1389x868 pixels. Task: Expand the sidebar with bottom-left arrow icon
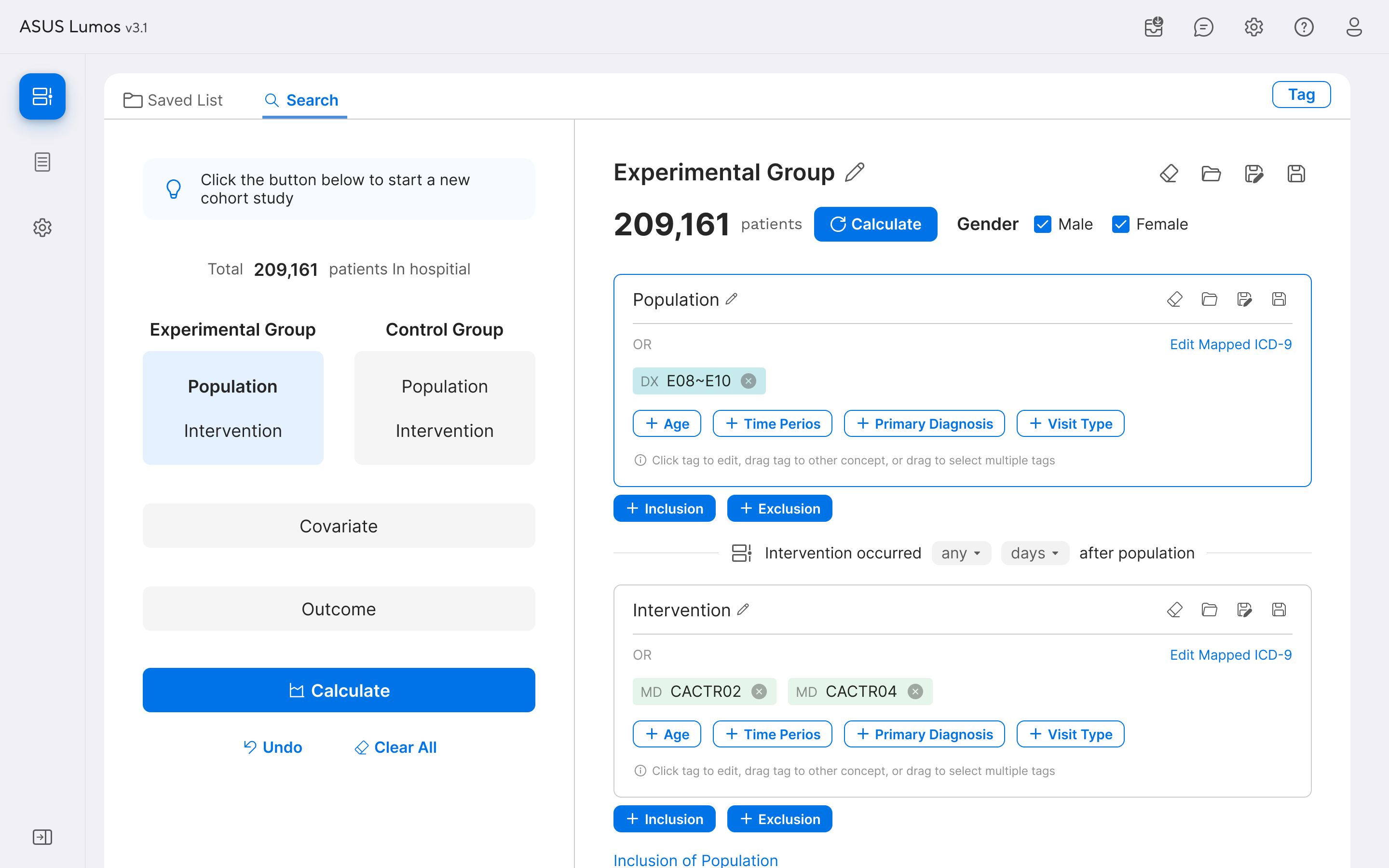42,837
